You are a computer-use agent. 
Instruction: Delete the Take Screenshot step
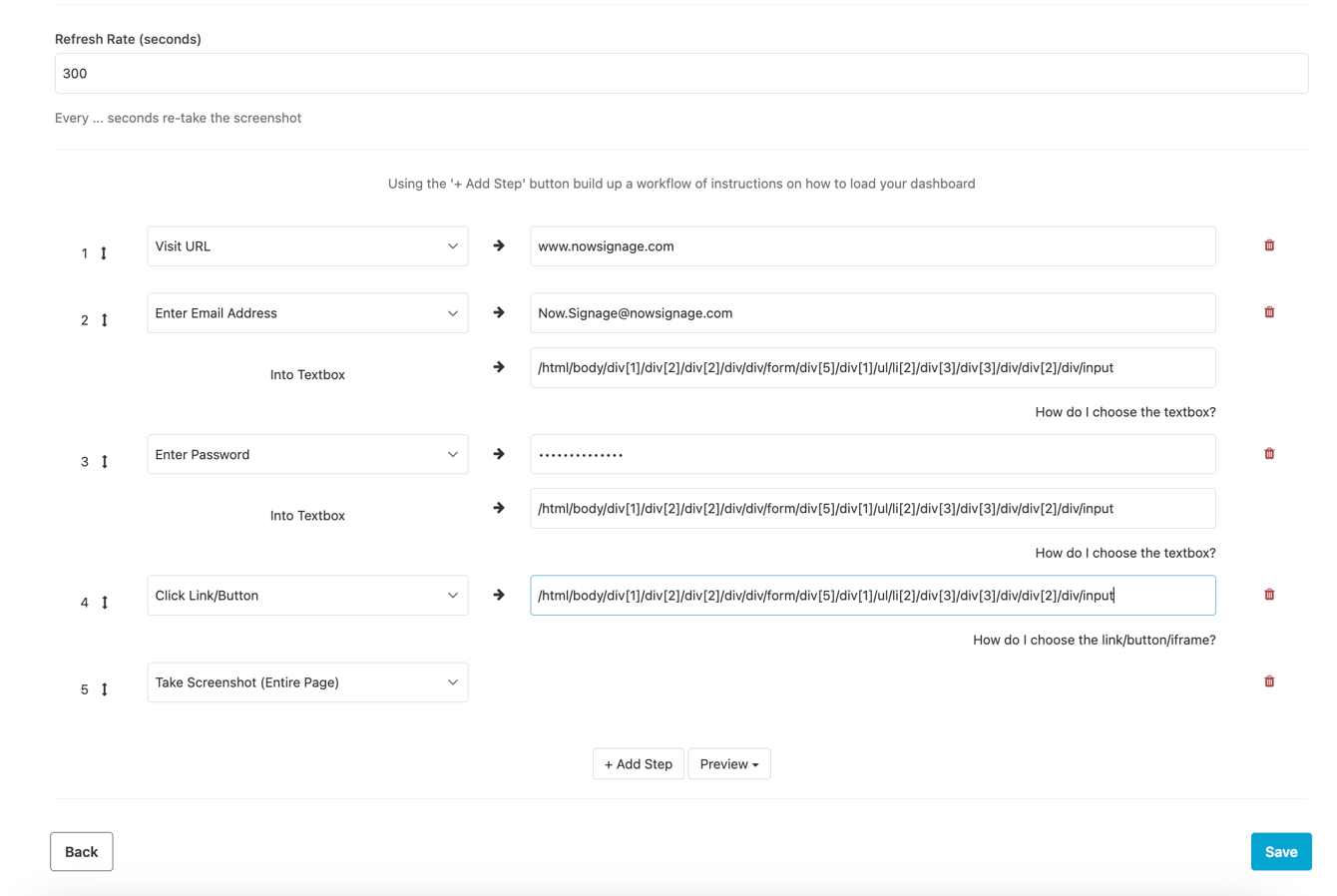1268,680
